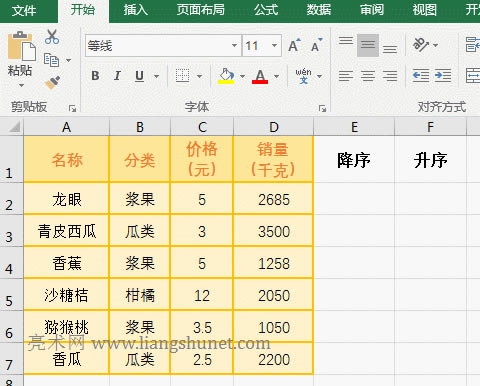Image resolution: width=480 pixels, height=386 pixels.
Task: Click the Paste clipboard icon
Action: pyautogui.click(x=21, y=46)
